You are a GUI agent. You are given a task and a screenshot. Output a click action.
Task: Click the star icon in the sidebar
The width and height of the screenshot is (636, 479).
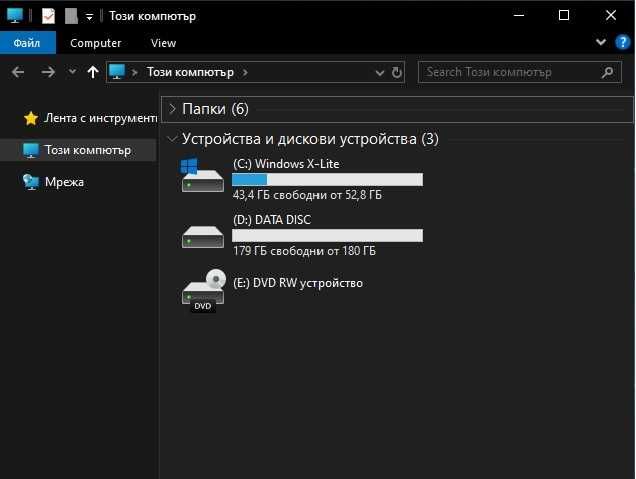click(x=31, y=118)
